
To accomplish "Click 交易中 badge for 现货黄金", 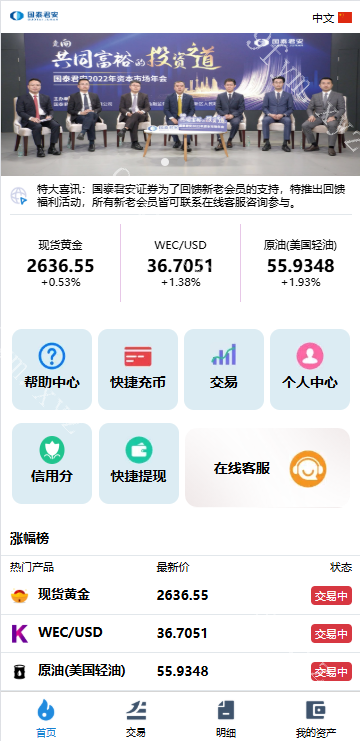I will (331, 595).
